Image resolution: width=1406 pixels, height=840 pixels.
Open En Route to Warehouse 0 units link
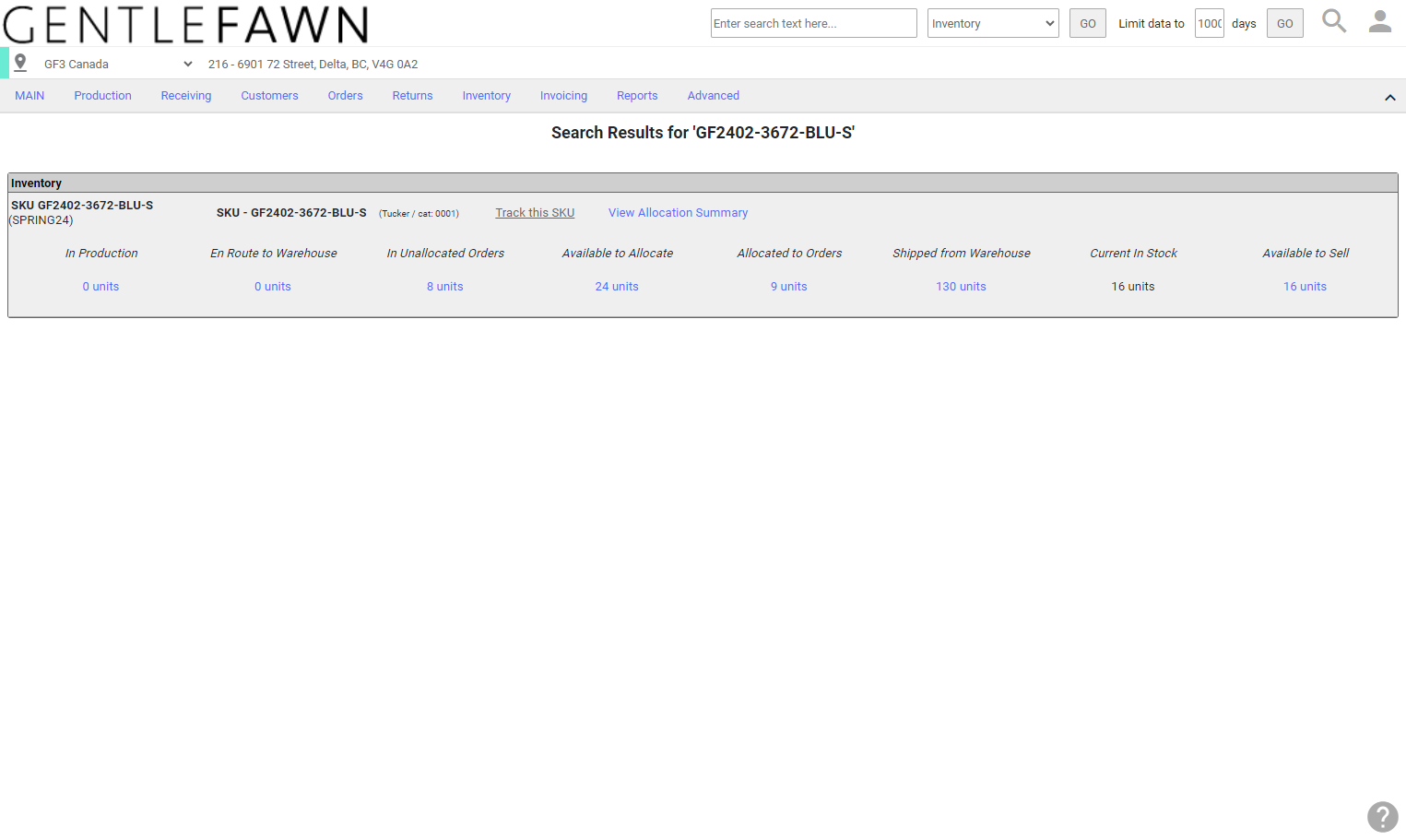click(273, 287)
